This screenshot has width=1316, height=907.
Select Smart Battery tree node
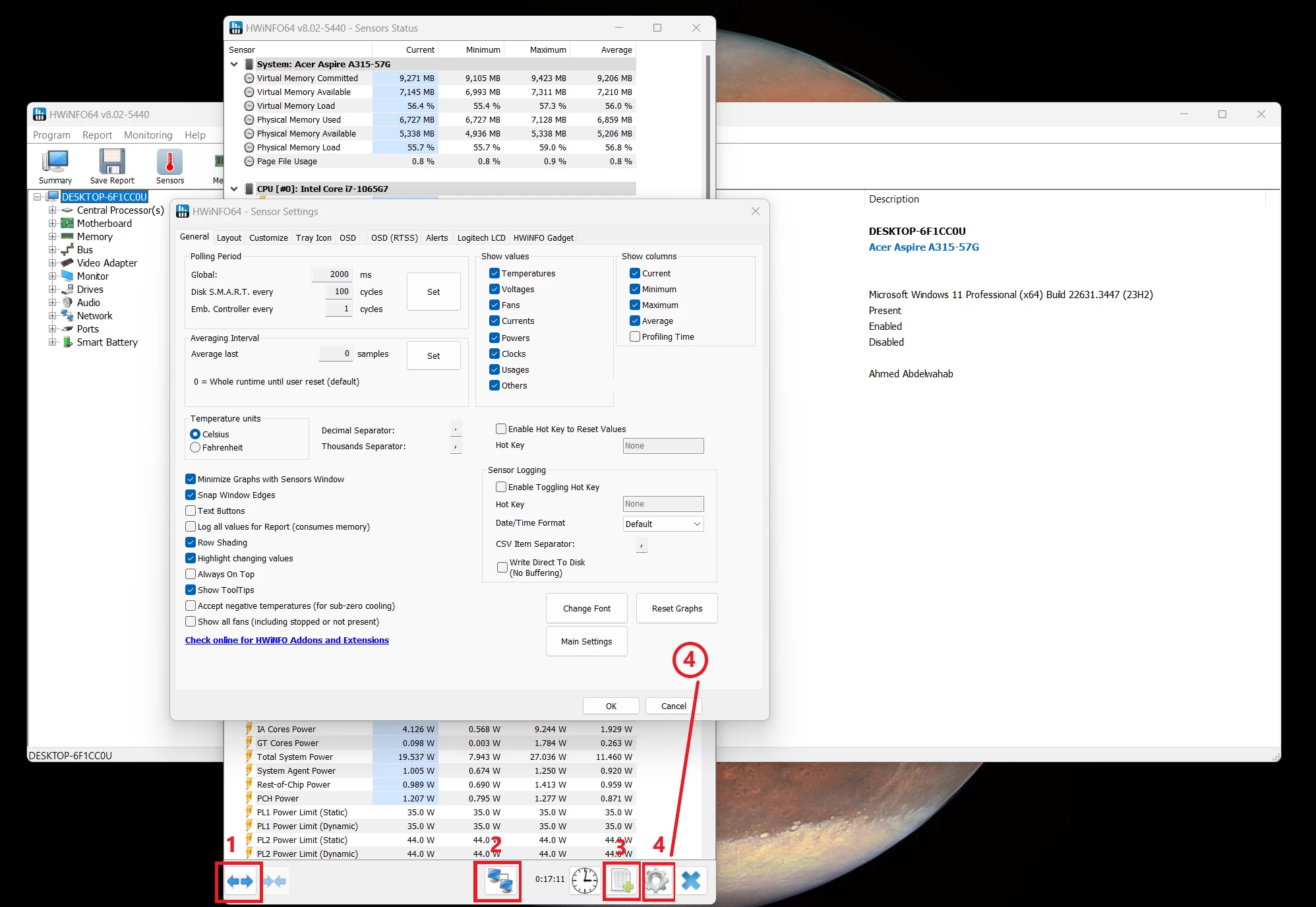click(x=107, y=342)
